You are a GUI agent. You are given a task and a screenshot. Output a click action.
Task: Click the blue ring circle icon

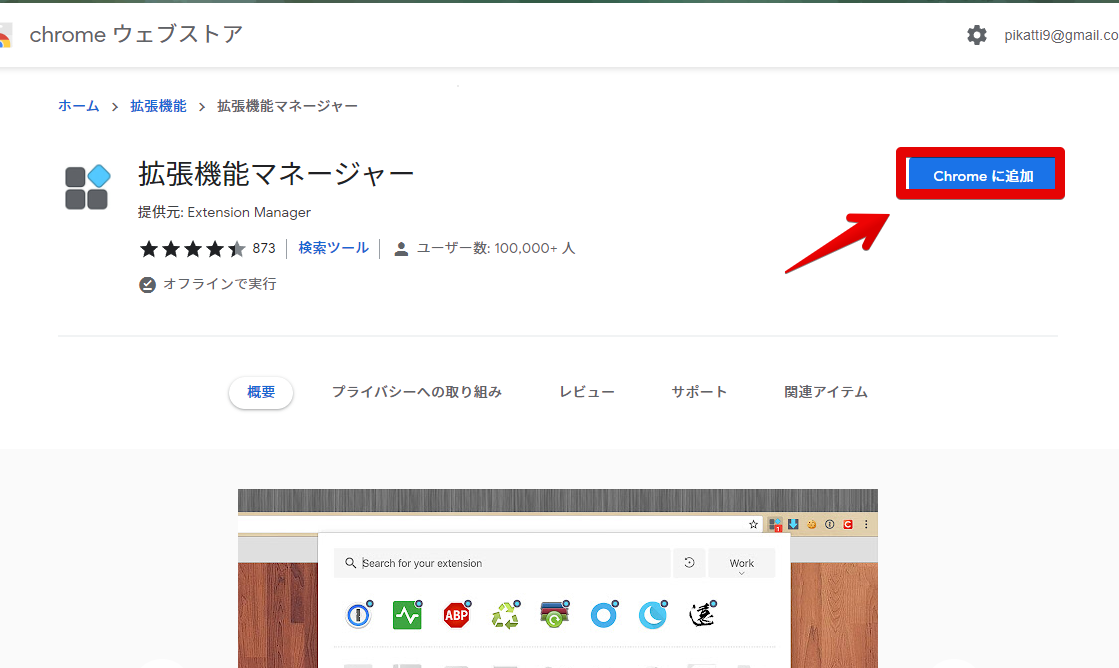(604, 614)
